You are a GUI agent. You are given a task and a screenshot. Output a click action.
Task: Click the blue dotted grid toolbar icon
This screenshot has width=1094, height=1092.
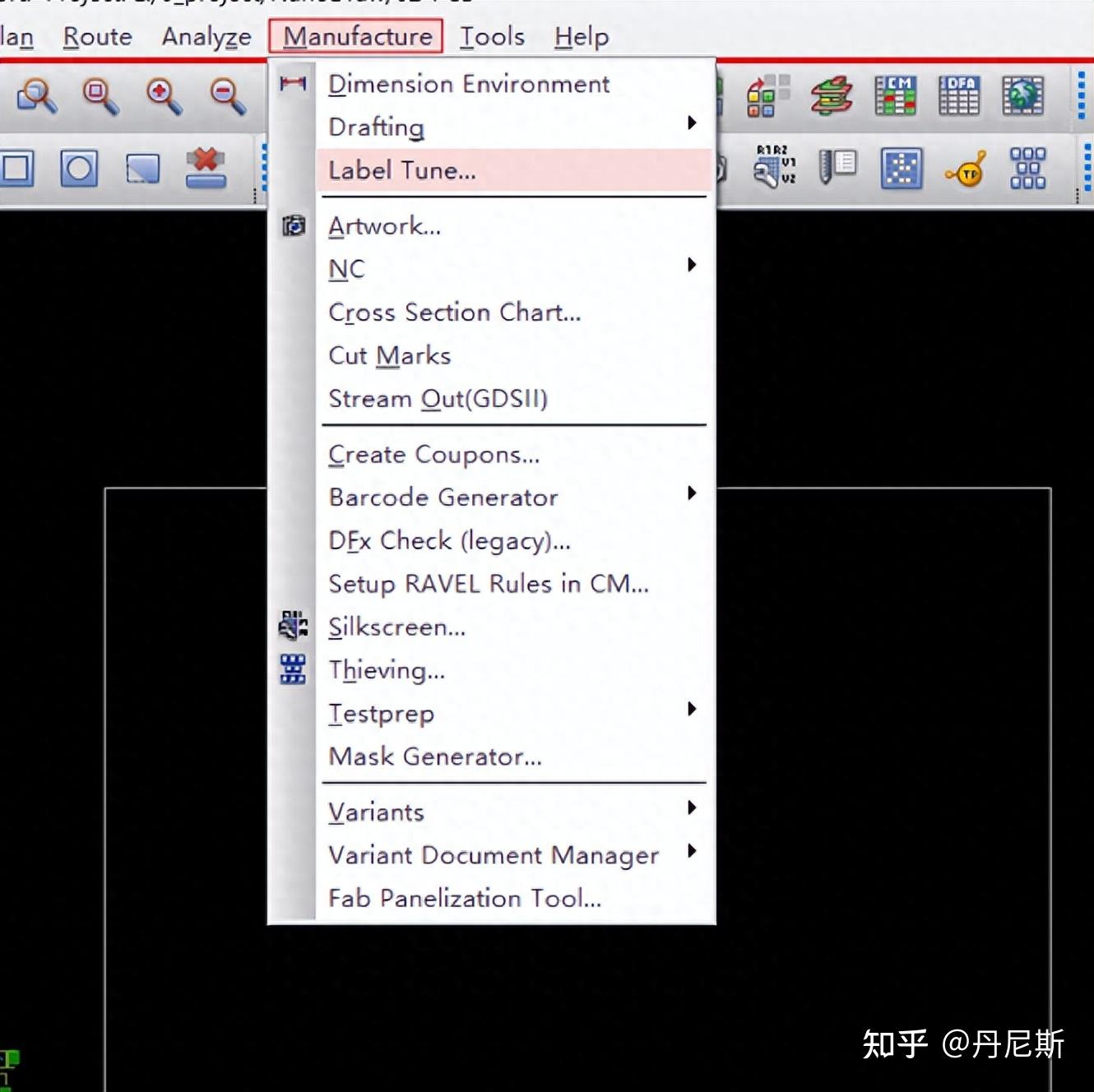tap(902, 169)
